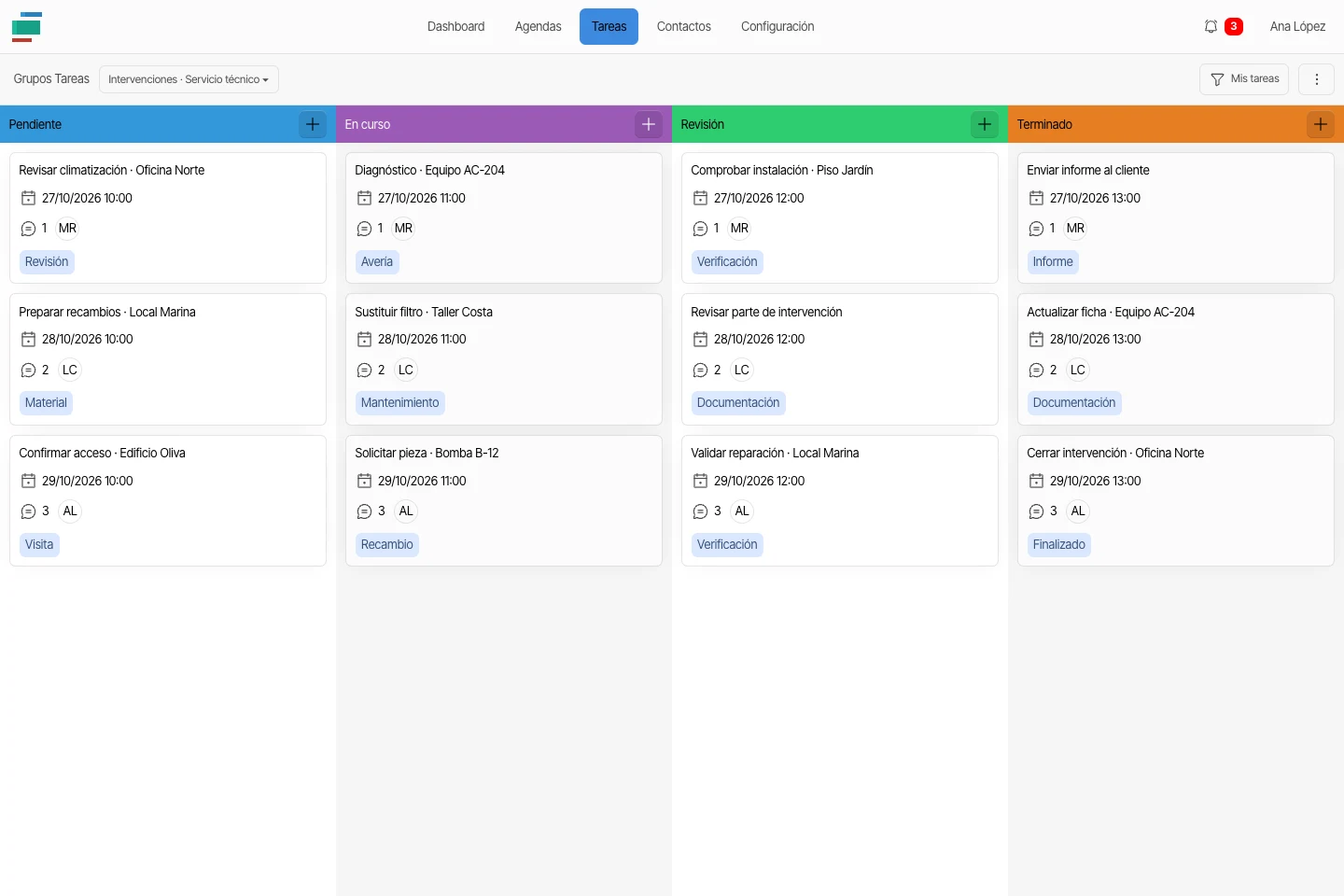Add a task to Terminado column
The image size is (1344, 896).
1321,124
